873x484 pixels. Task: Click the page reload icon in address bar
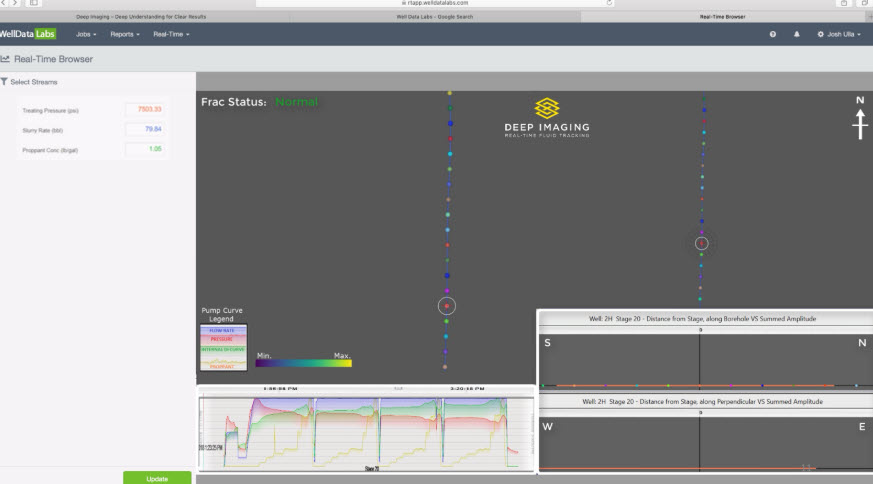pyautogui.click(x=609, y=3)
